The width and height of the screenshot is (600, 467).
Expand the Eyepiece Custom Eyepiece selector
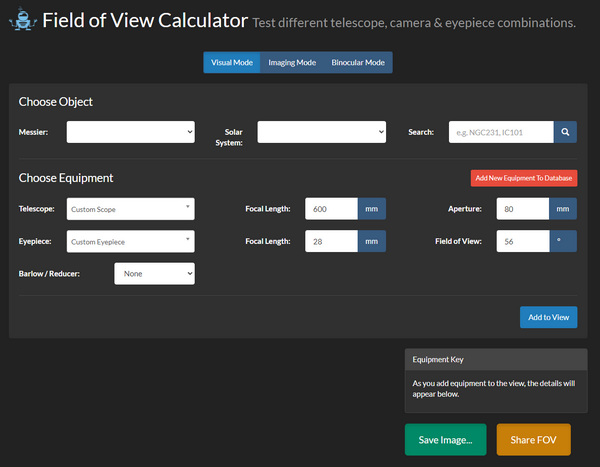[x=130, y=241]
